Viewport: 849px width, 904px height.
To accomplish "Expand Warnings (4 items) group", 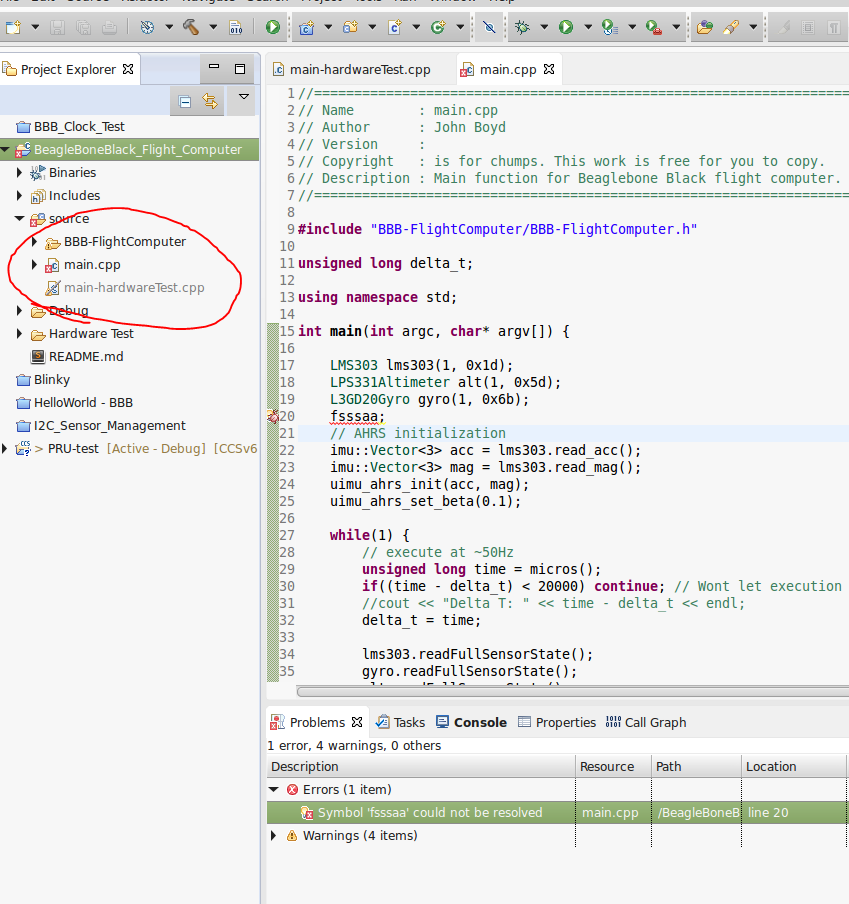I will 274,835.
